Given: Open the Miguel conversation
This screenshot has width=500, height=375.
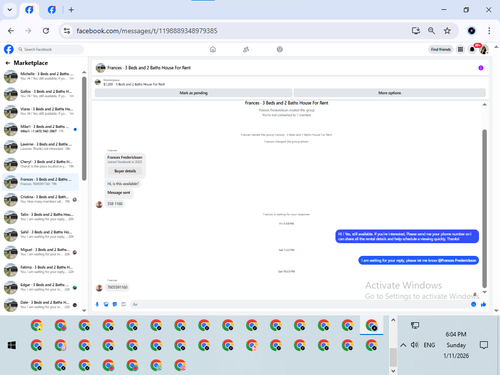Looking at the screenshot, I should click(x=40, y=252).
